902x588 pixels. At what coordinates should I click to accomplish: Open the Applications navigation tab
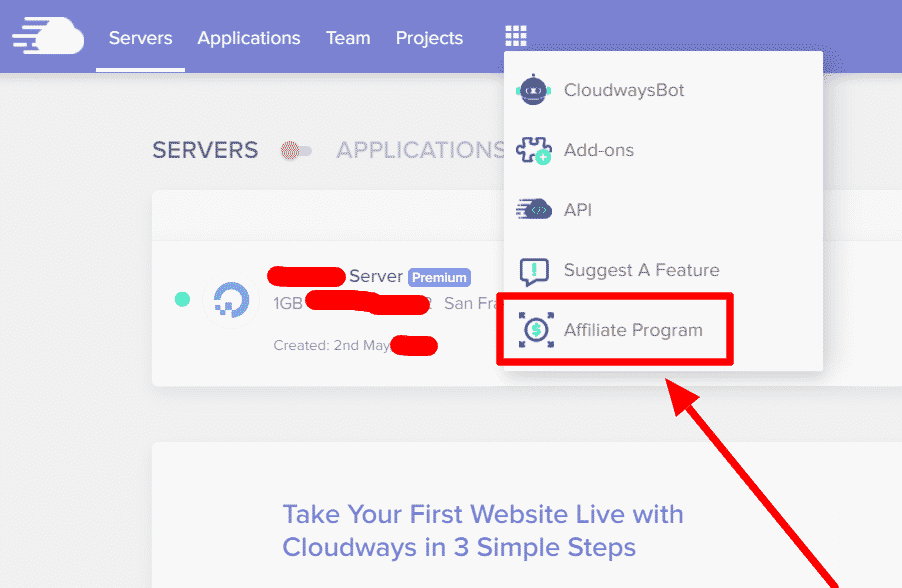click(249, 38)
